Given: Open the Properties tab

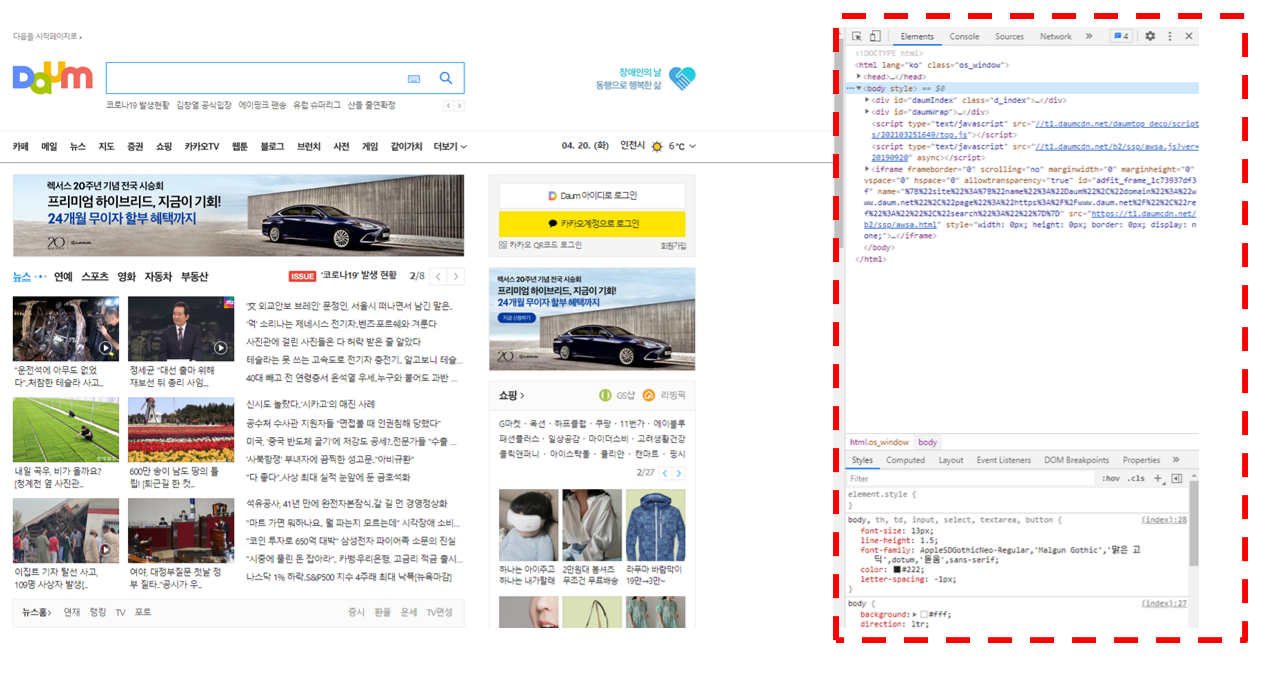Looking at the screenshot, I should 1141,460.
